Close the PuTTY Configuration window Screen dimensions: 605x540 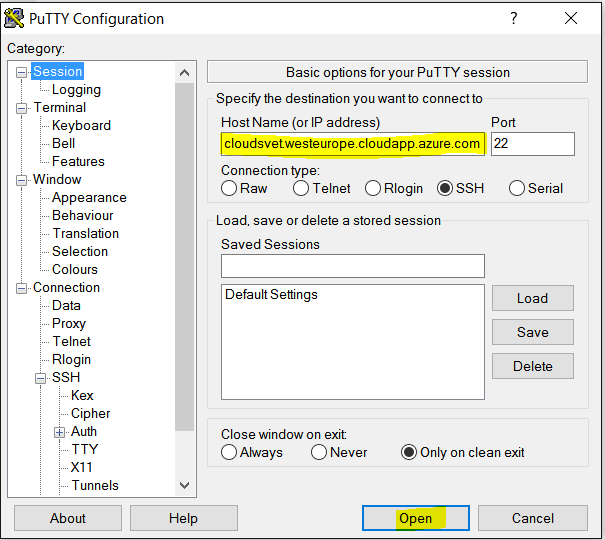pyautogui.click(x=571, y=18)
